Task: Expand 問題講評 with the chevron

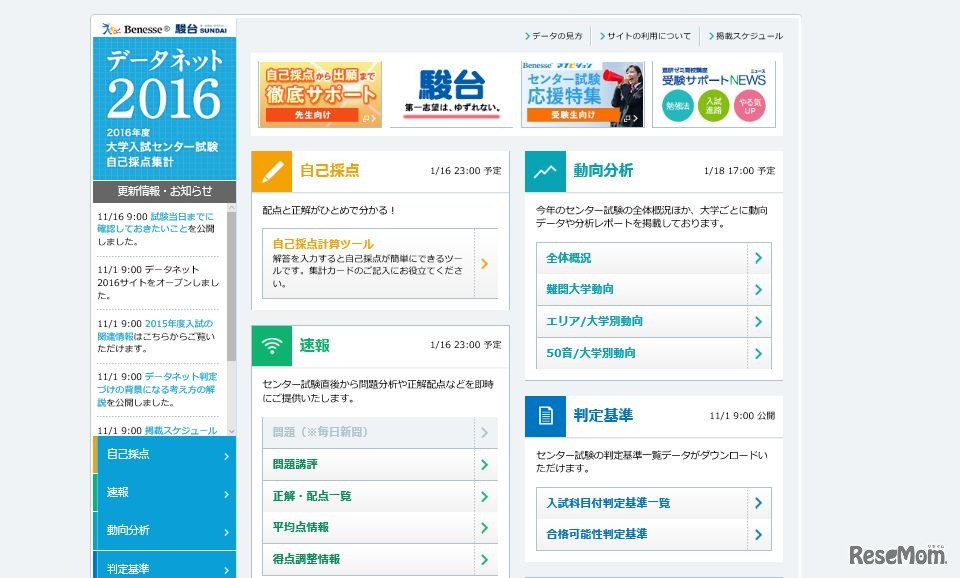Action: [x=485, y=464]
